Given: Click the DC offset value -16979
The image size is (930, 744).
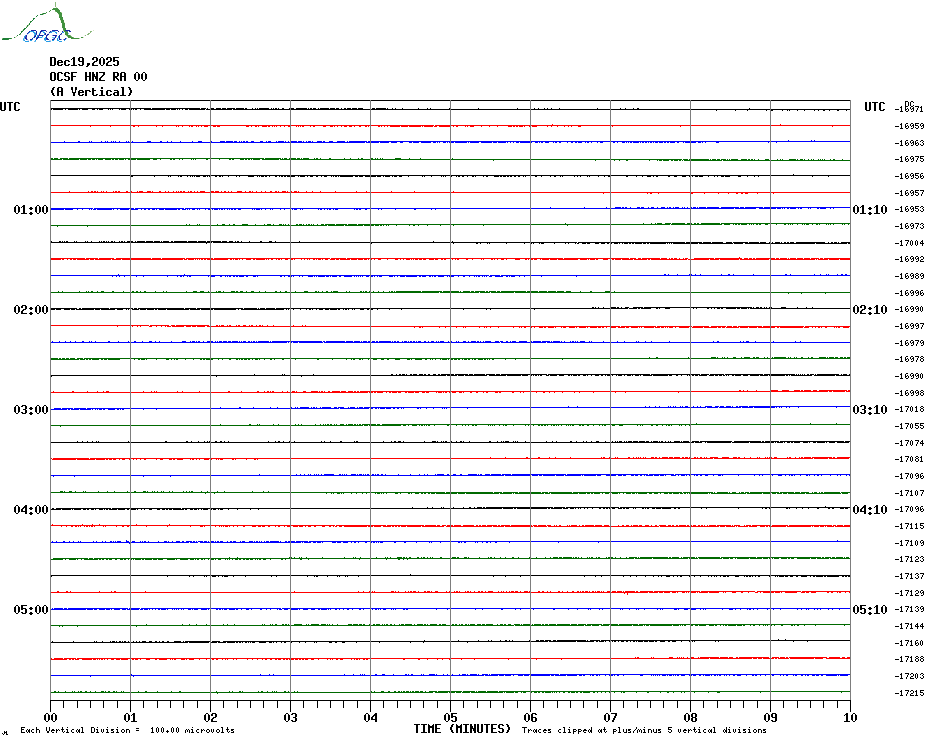Looking at the screenshot, I should pyautogui.click(x=909, y=343).
